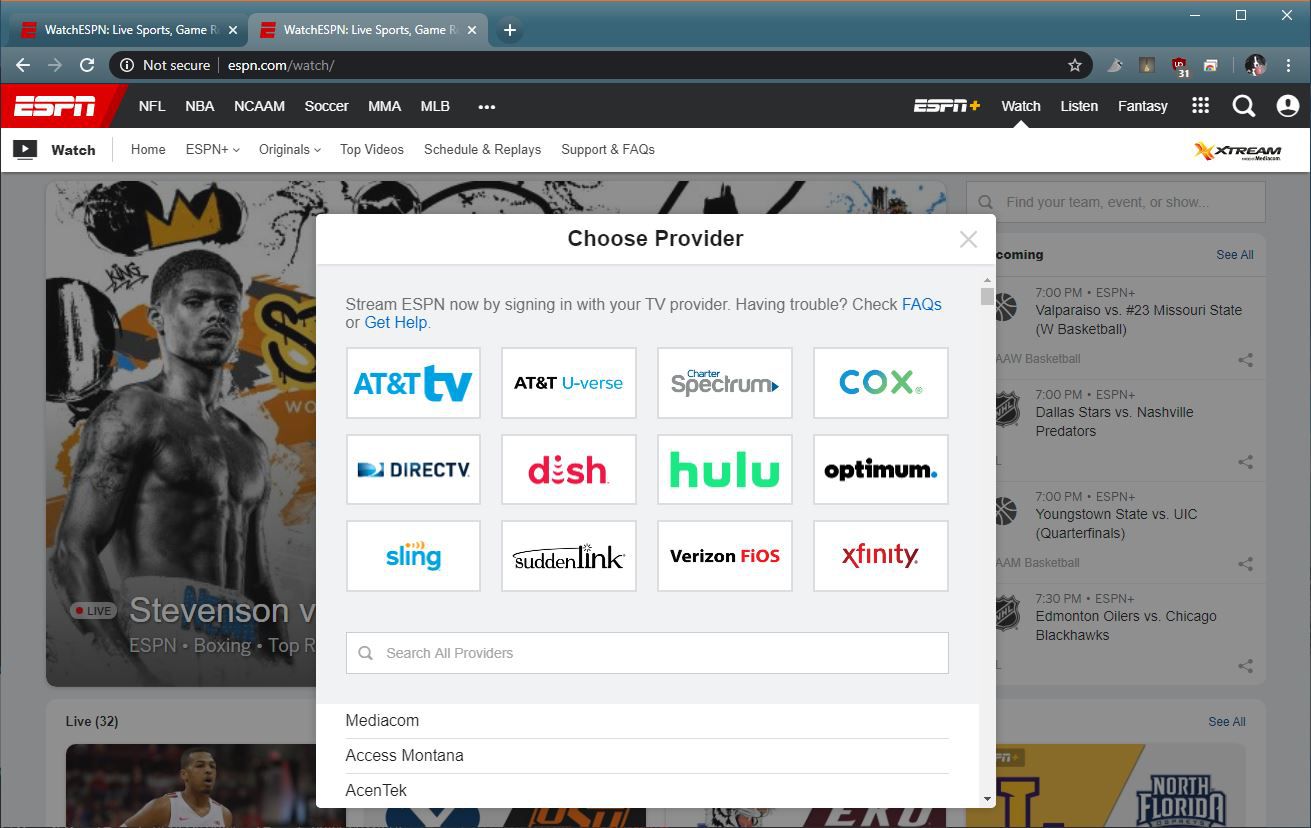Viewport: 1311px width, 828px height.
Task: Open a new browser tab
Action: coord(509,30)
